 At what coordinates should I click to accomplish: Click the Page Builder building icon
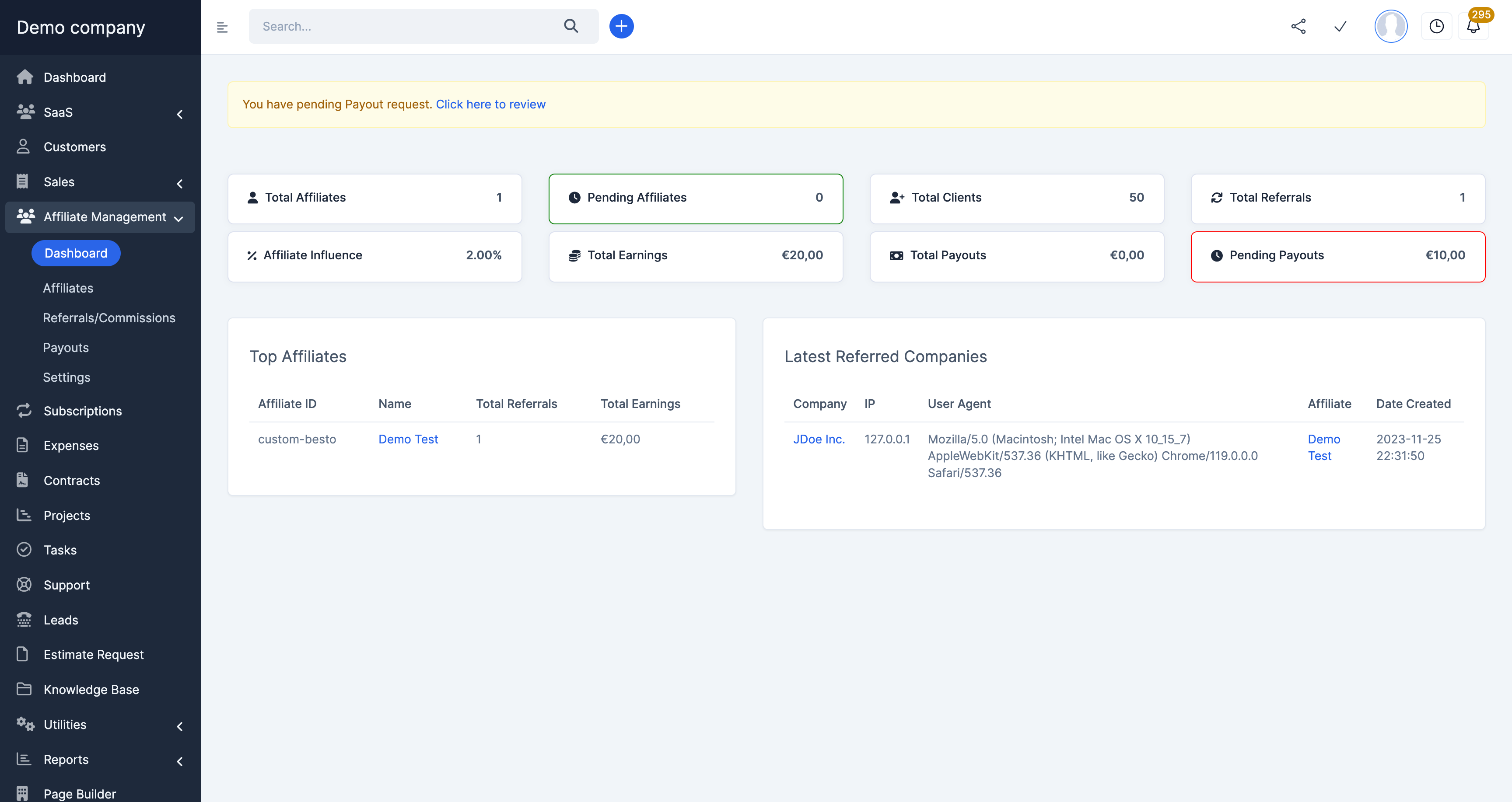(x=22, y=793)
